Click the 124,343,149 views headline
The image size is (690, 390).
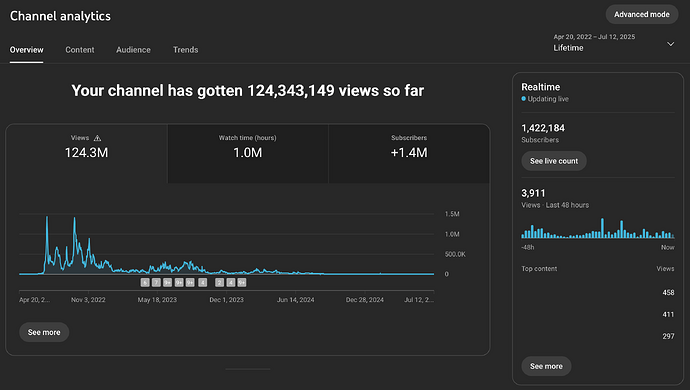click(248, 91)
